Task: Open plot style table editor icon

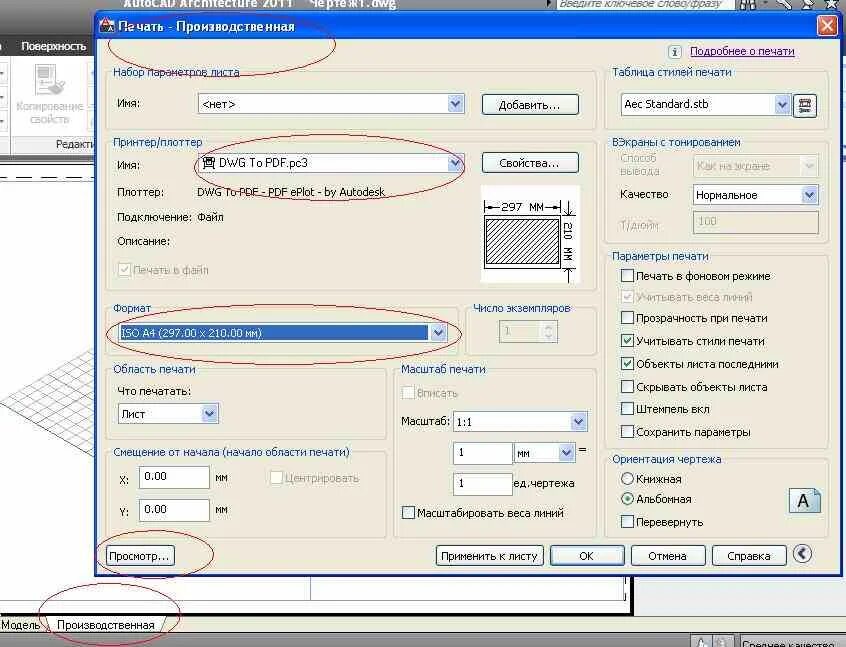Action: point(804,105)
